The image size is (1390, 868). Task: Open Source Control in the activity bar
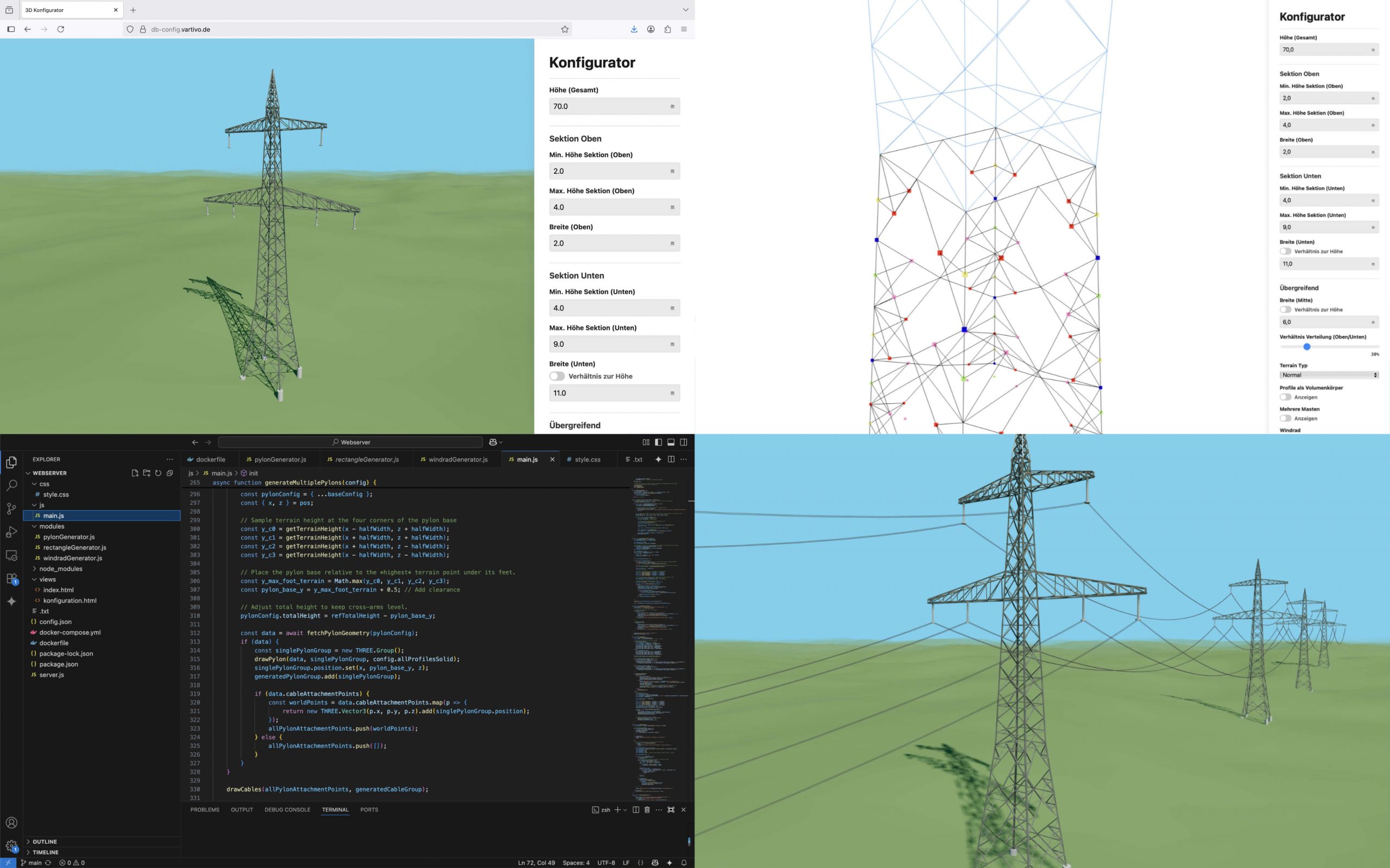point(11,509)
